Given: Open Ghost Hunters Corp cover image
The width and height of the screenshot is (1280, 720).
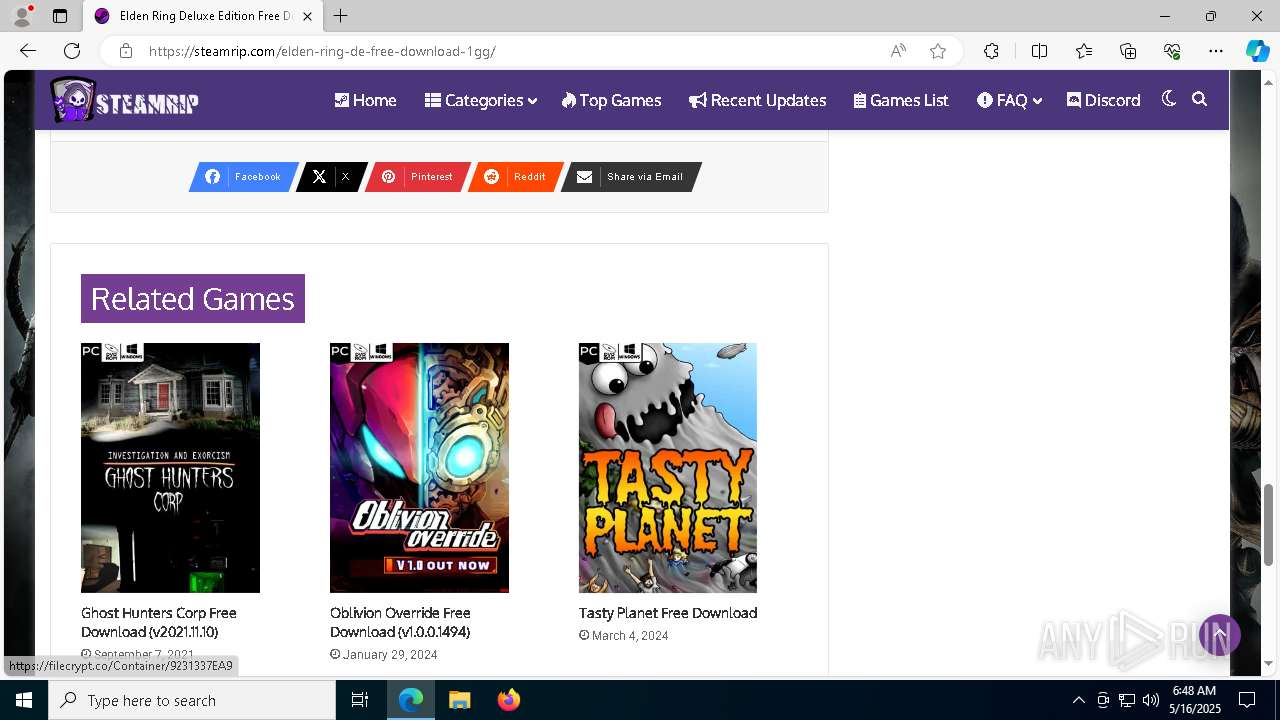Looking at the screenshot, I should (x=170, y=468).
